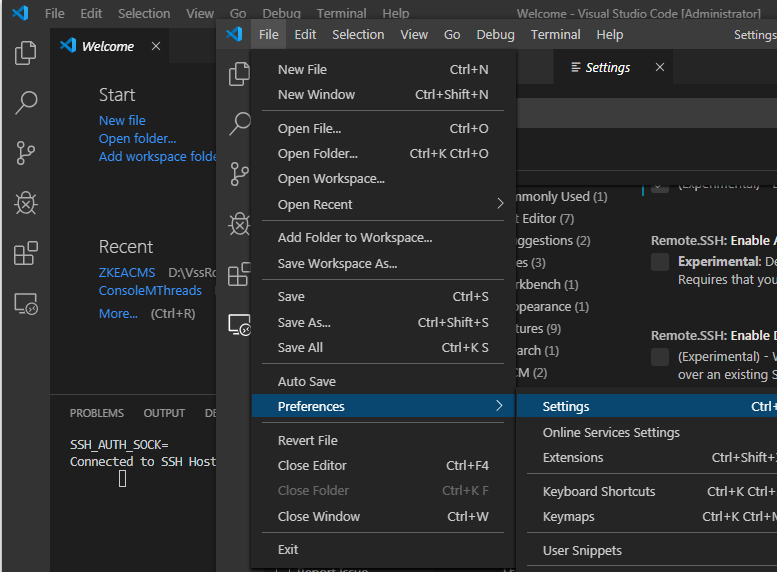Open Explorer icon in background window activity bar
Screen dimensions: 777x572
coord(26,53)
